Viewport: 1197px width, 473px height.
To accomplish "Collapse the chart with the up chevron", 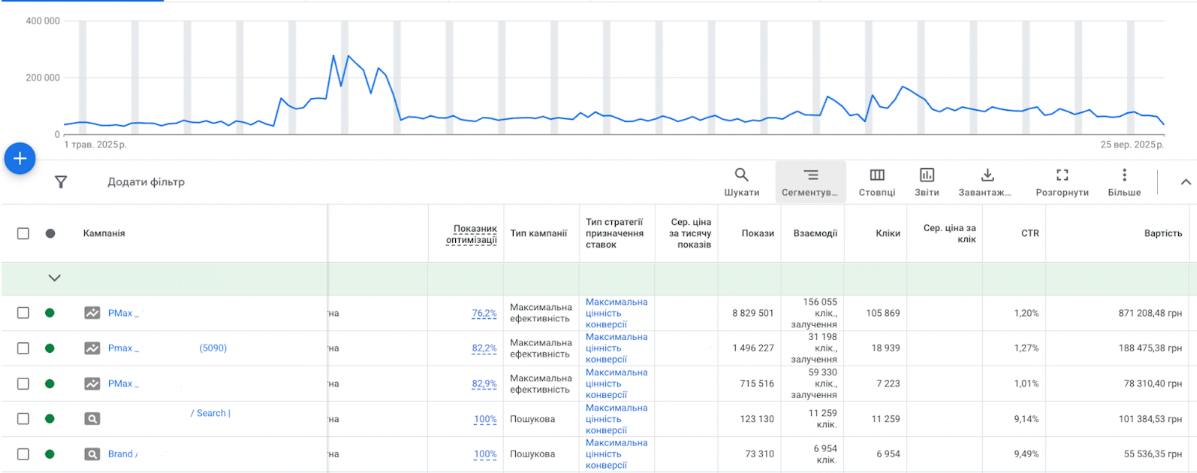I will (x=1186, y=182).
